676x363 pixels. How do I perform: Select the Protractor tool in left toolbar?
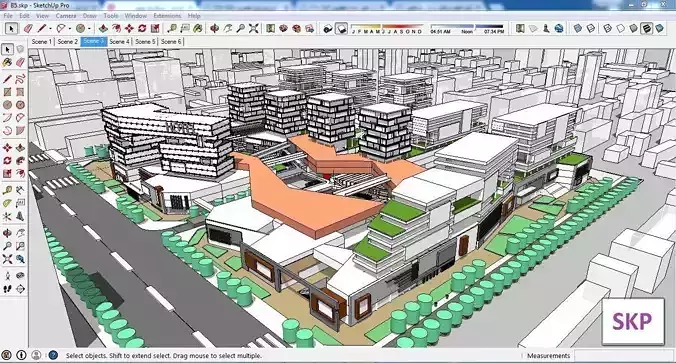[x=7, y=203]
